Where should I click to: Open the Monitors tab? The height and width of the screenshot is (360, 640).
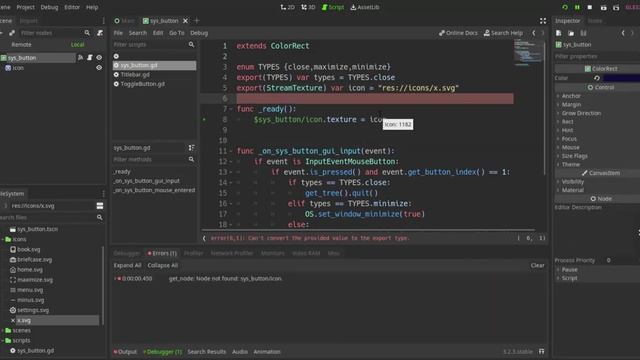click(273, 253)
